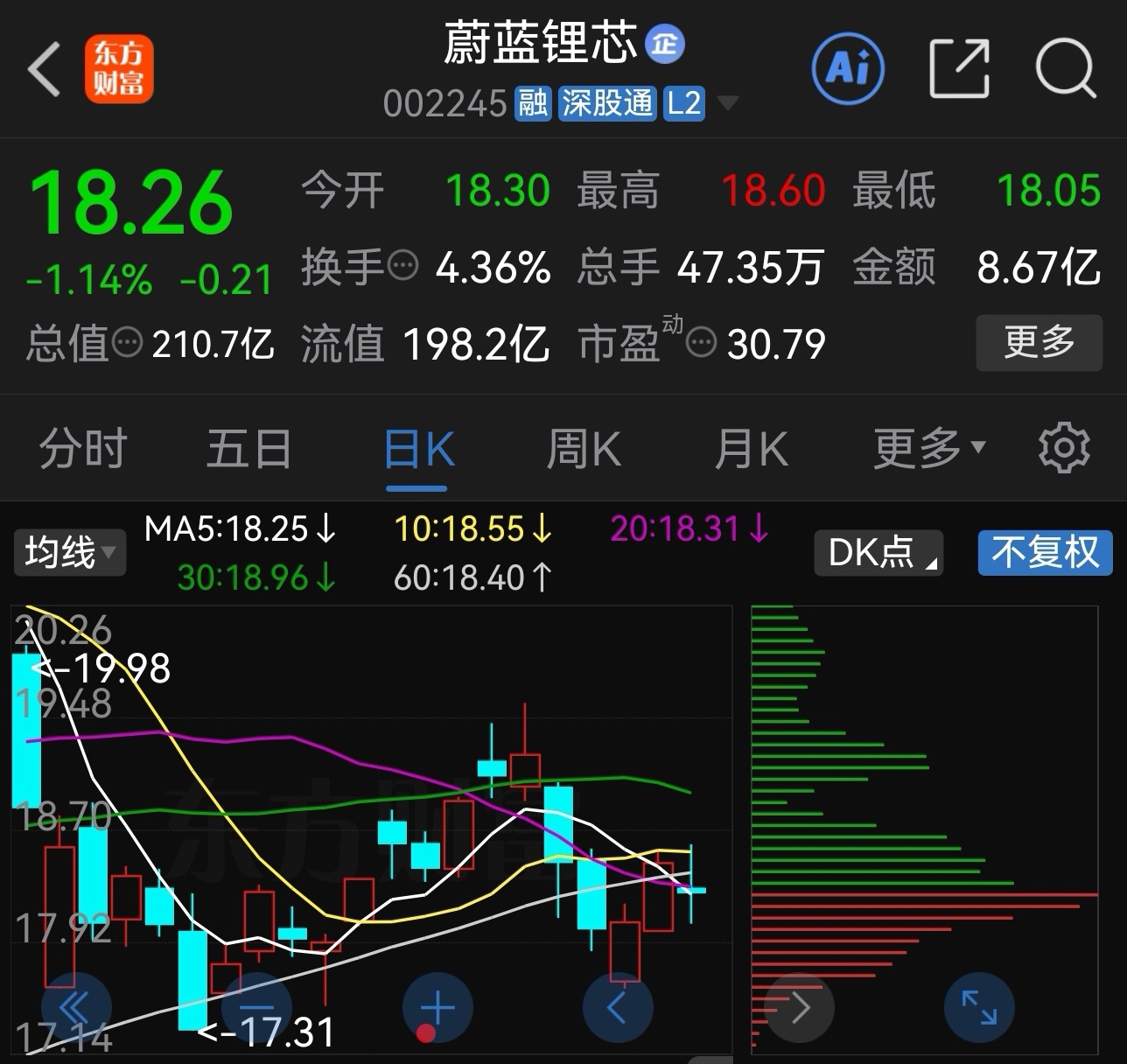Tap the stock name 蔚蓝锂芯
1127x1064 pixels.
(540, 43)
